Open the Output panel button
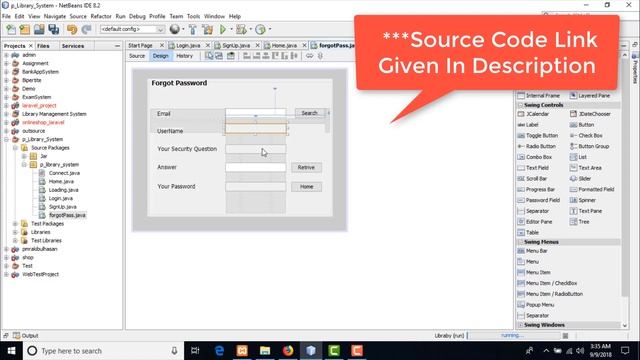Image resolution: width=640 pixels, height=360 pixels. 25,336
